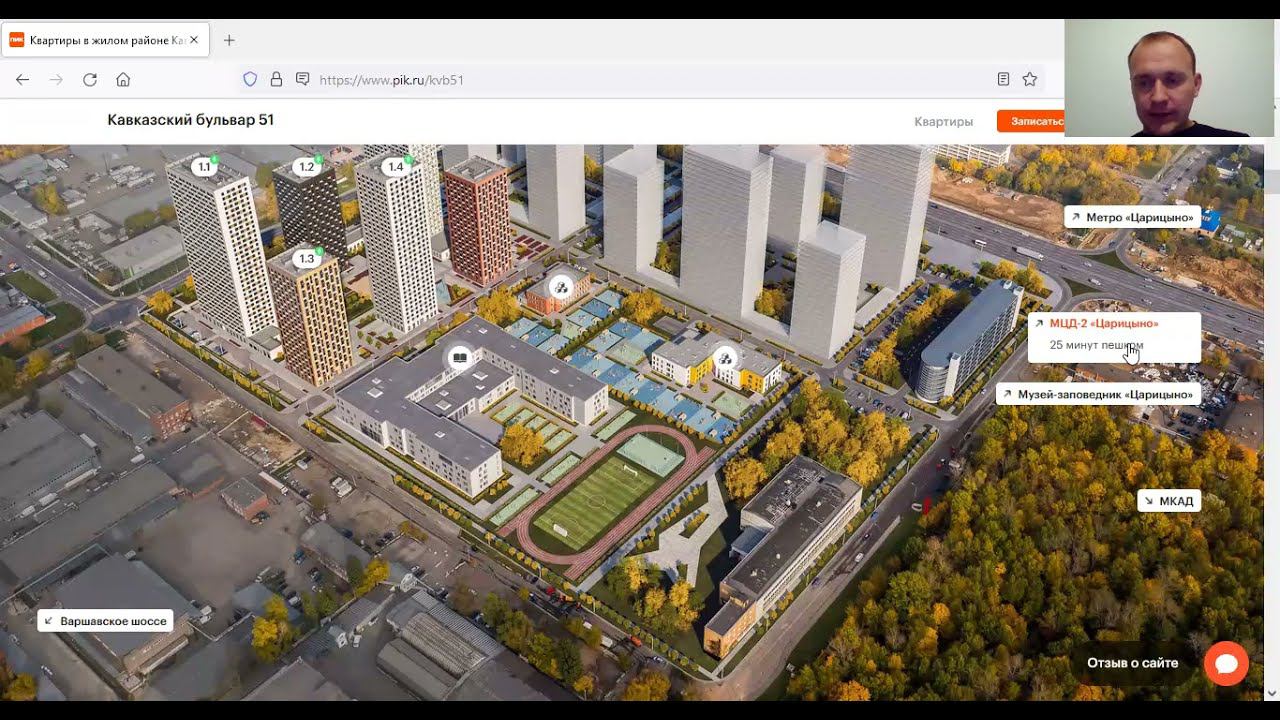Open the orange chat bubble widget
The height and width of the screenshot is (720, 1280).
click(x=1226, y=663)
